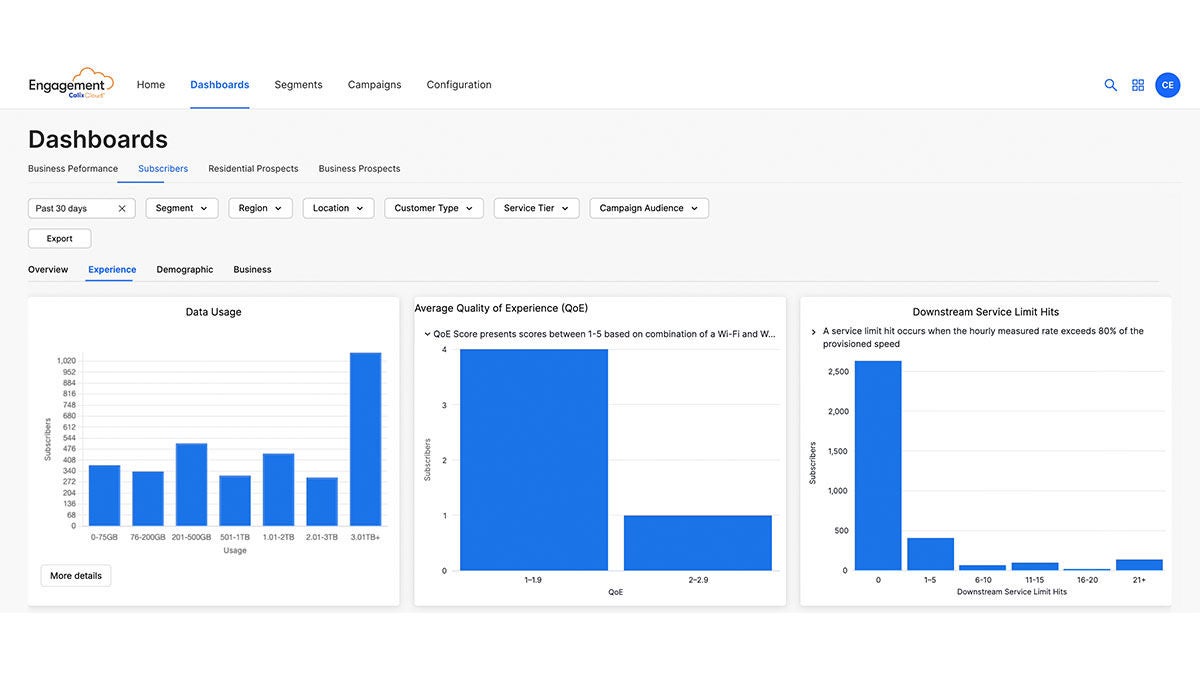This screenshot has height=675, width=1200.
Task: Select the Residential Prospects tab
Action: [253, 168]
